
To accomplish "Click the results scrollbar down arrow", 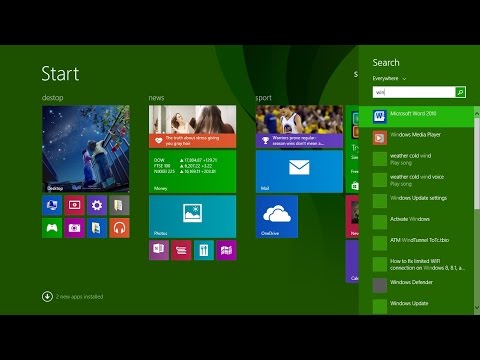I will tap(477, 308).
